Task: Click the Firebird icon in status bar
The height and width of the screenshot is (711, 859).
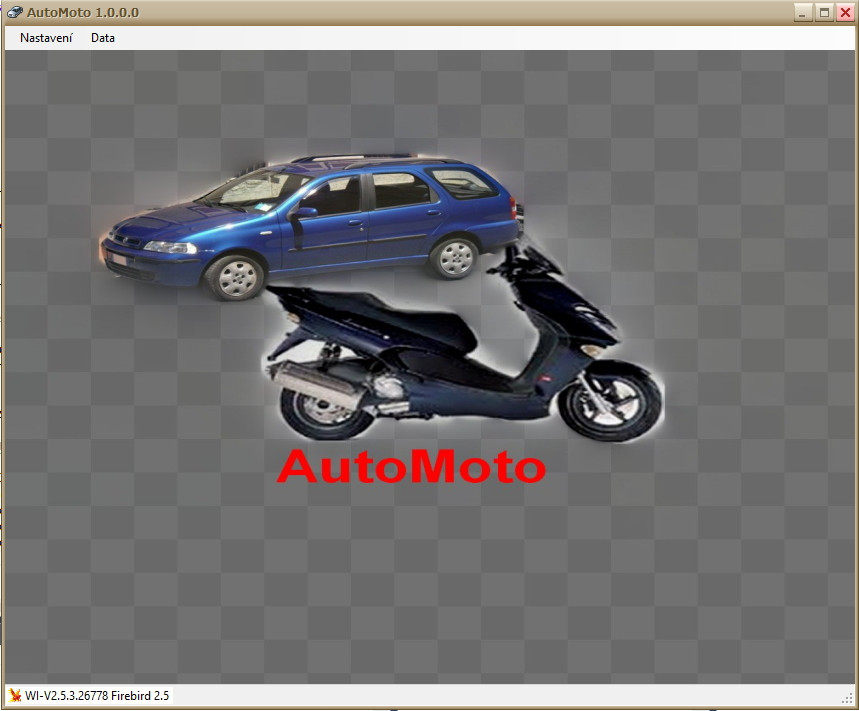Action: [x=15, y=696]
